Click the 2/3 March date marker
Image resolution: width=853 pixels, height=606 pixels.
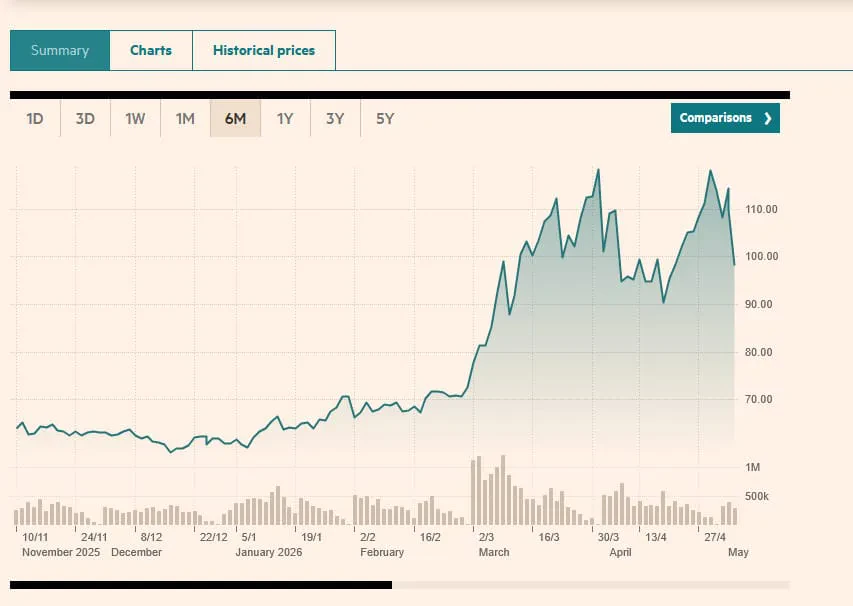click(x=486, y=537)
